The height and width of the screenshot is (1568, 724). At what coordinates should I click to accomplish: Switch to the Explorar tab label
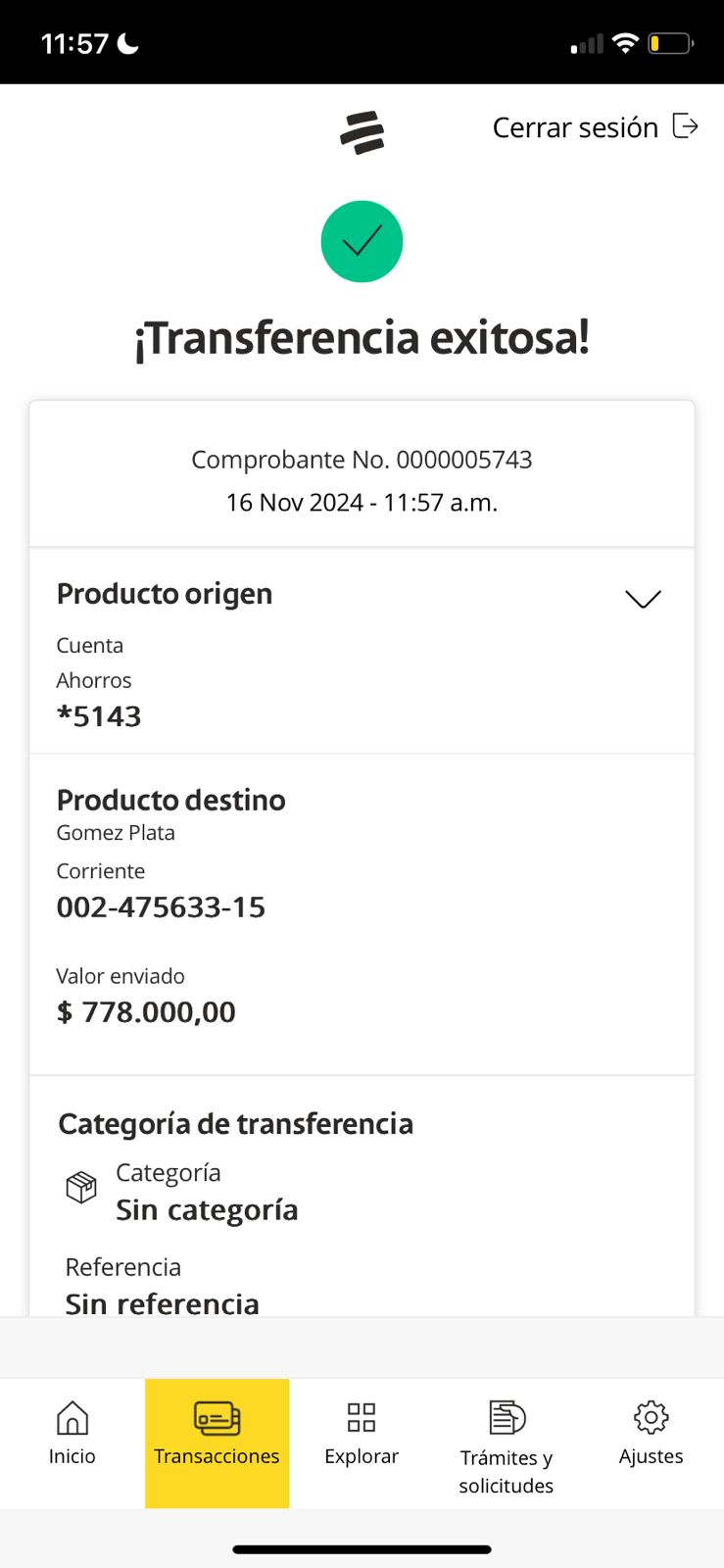coord(362,1456)
